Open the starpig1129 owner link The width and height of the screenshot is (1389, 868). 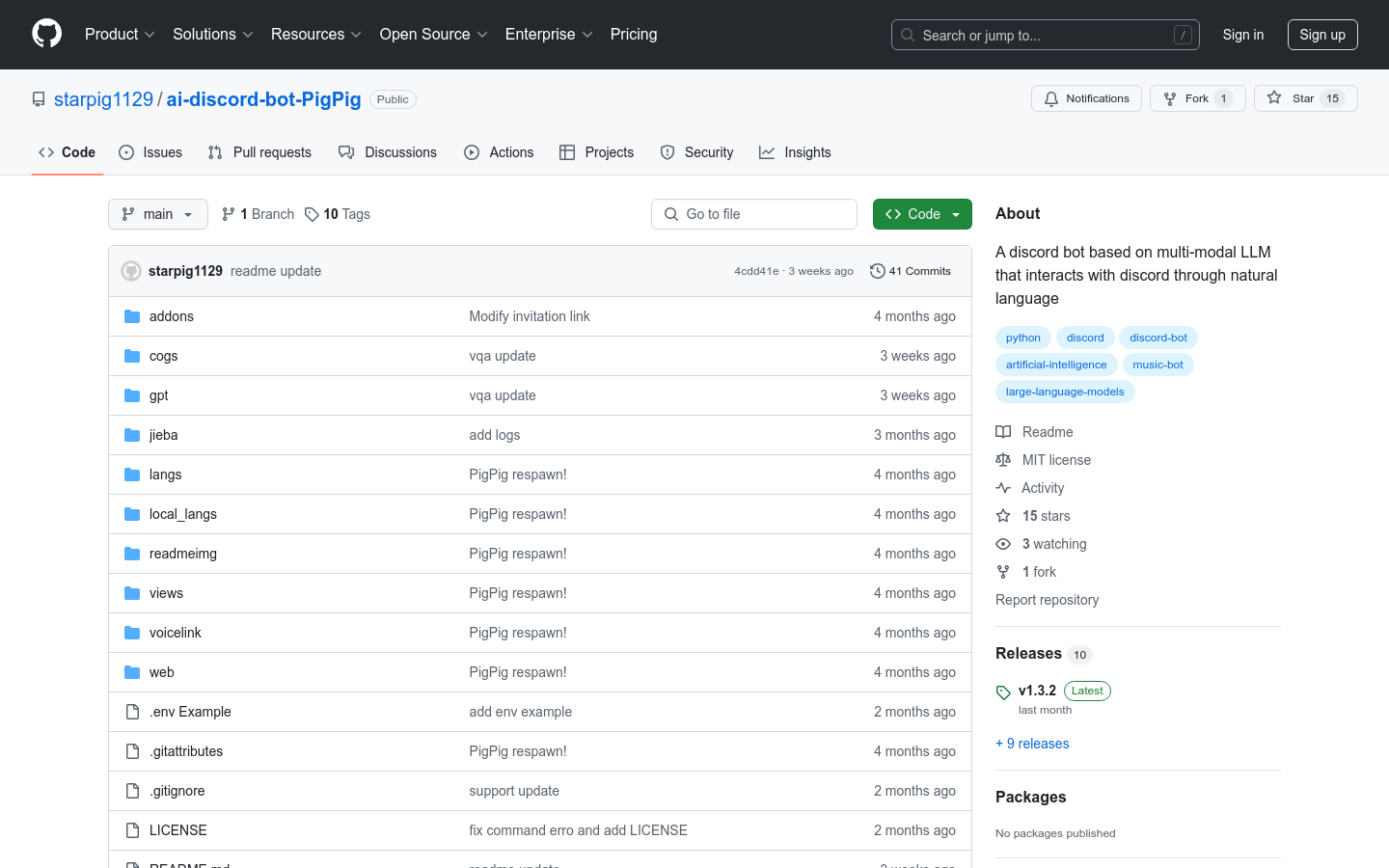tap(103, 99)
